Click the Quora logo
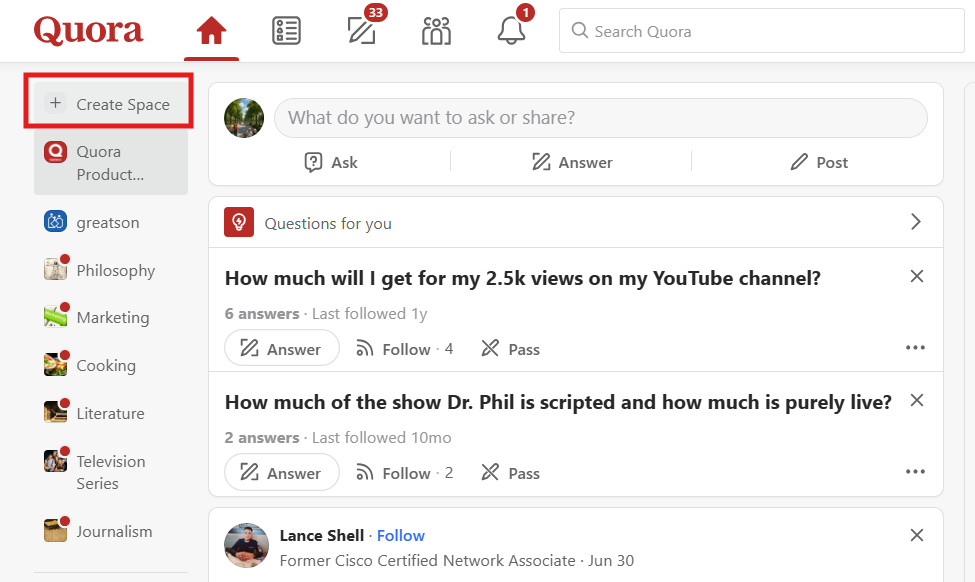The image size is (975, 582). coord(88,30)
